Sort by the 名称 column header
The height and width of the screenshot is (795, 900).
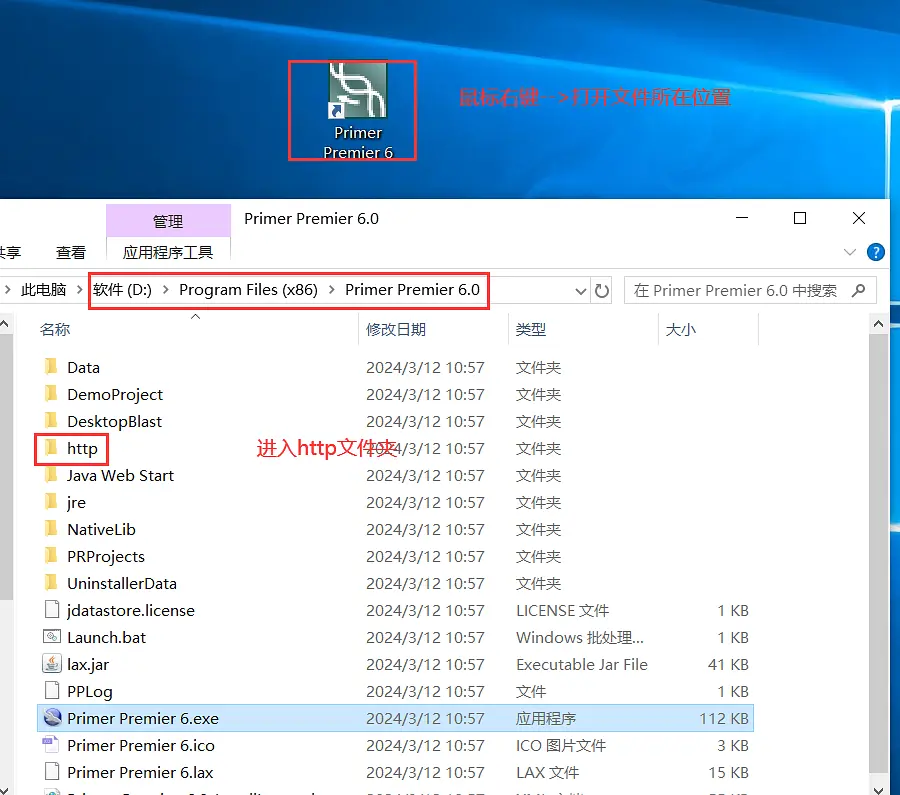(x=55, y=329)
